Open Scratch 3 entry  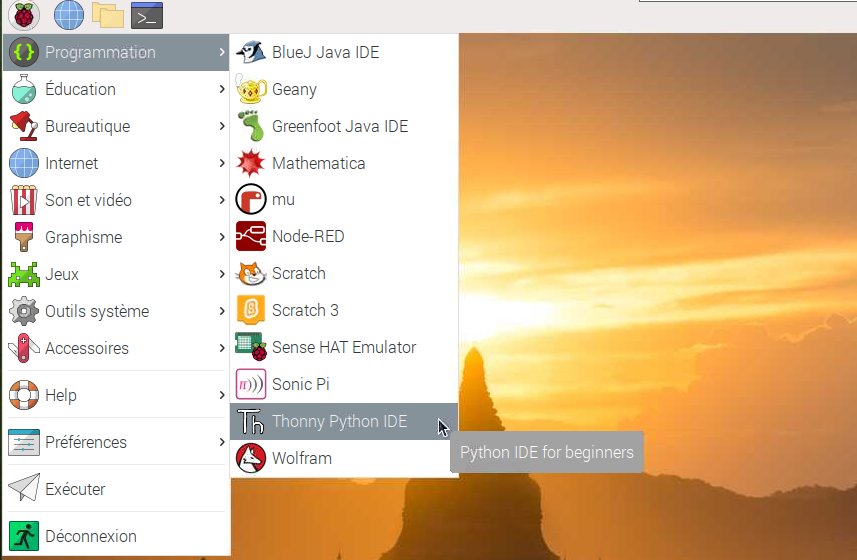point(344,310)
